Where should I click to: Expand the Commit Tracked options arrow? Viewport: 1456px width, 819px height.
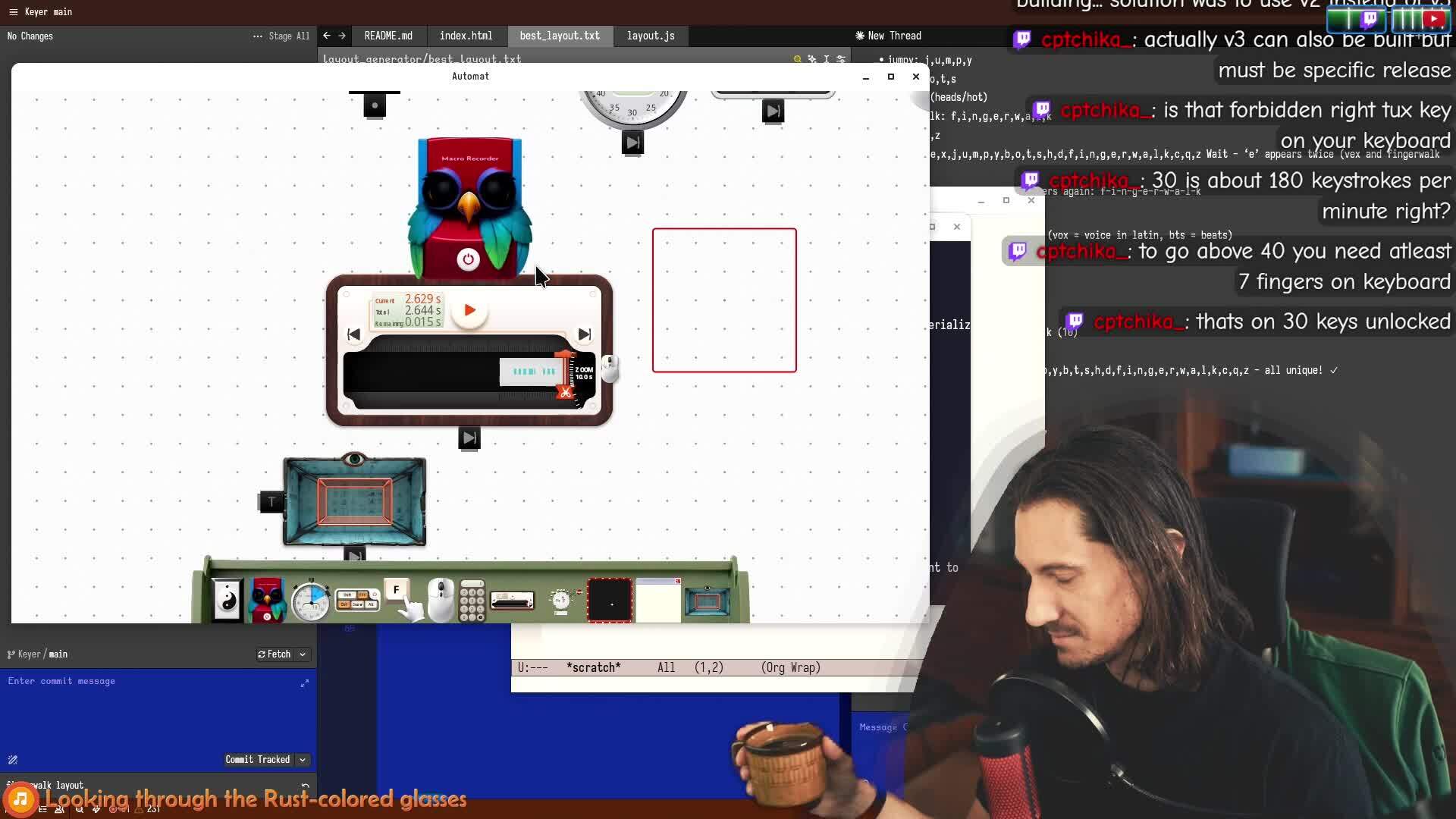tap(303, 760)
